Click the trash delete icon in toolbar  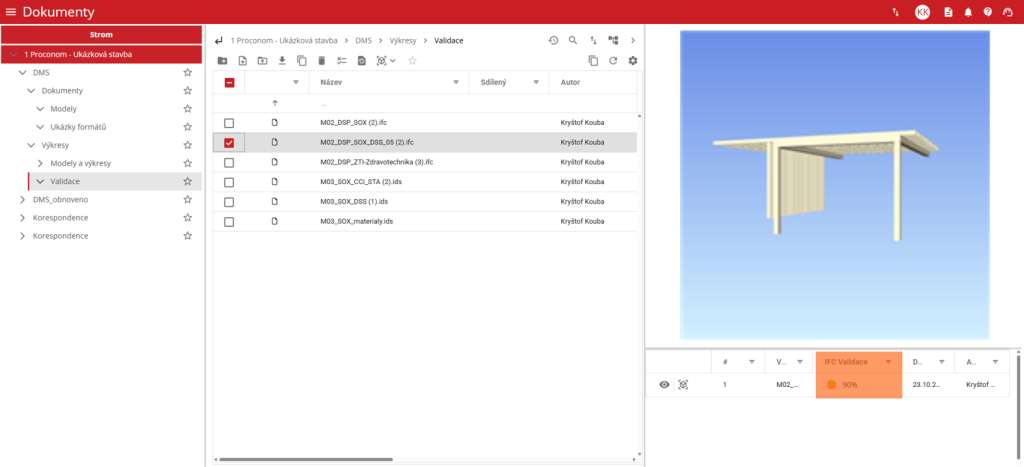point(321,61)
